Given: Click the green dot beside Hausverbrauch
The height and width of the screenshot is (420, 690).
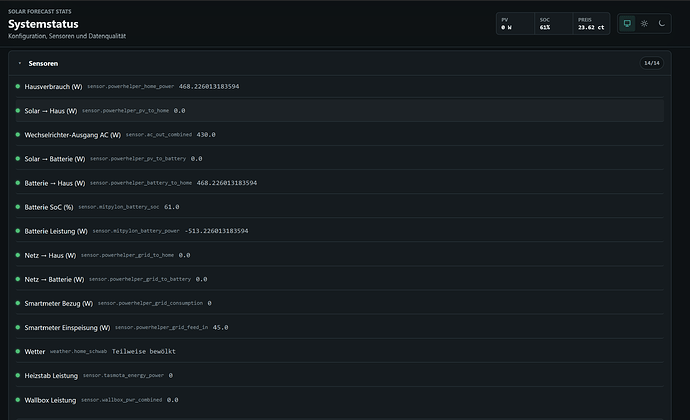Looking at the screenshot, I should click(18, 86).
